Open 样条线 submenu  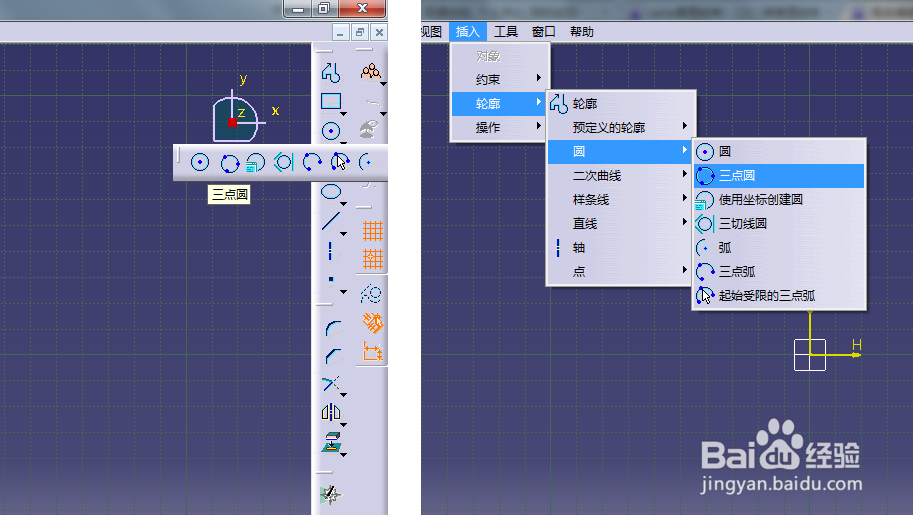tap(621, 199)
